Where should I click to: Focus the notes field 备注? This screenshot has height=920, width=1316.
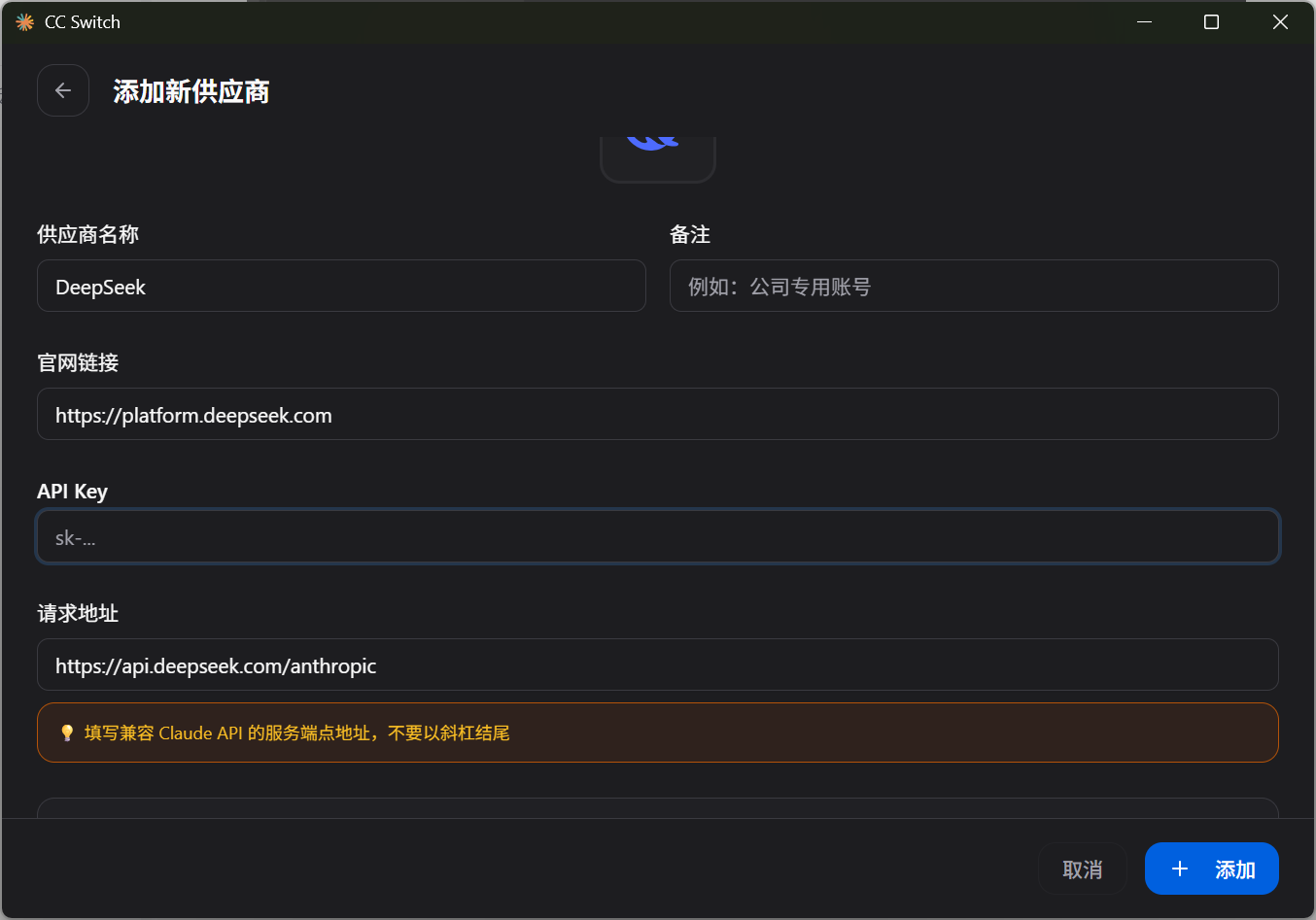point(974,286)
